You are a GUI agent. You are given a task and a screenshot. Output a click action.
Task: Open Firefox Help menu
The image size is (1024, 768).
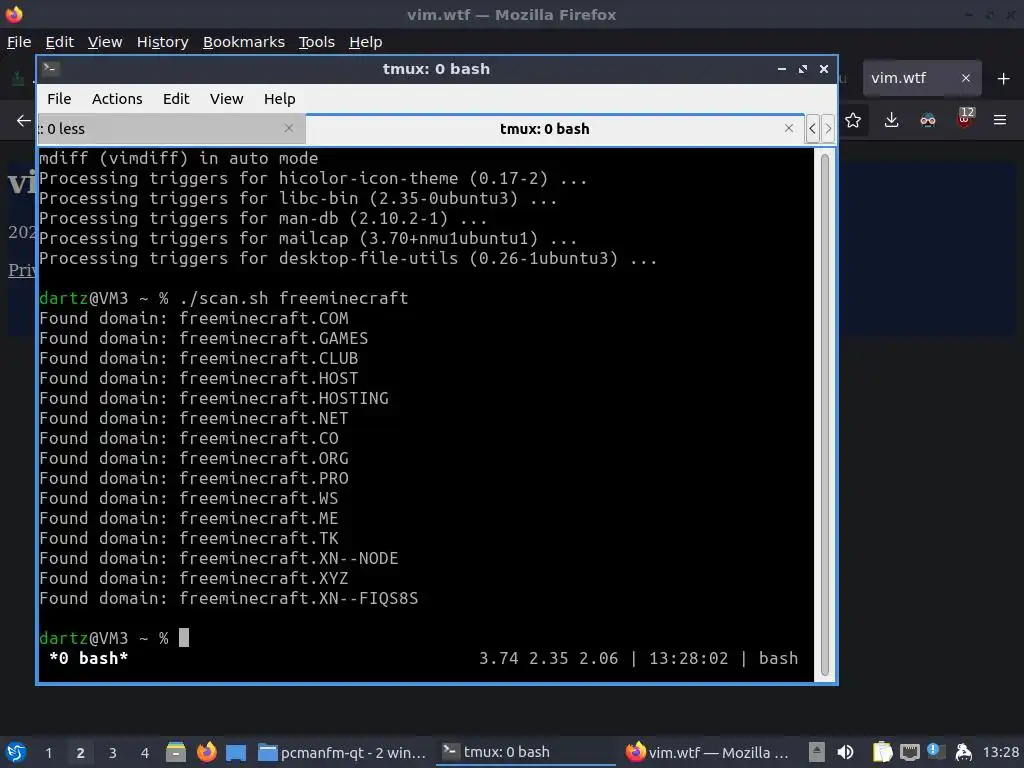coord(366,42)
